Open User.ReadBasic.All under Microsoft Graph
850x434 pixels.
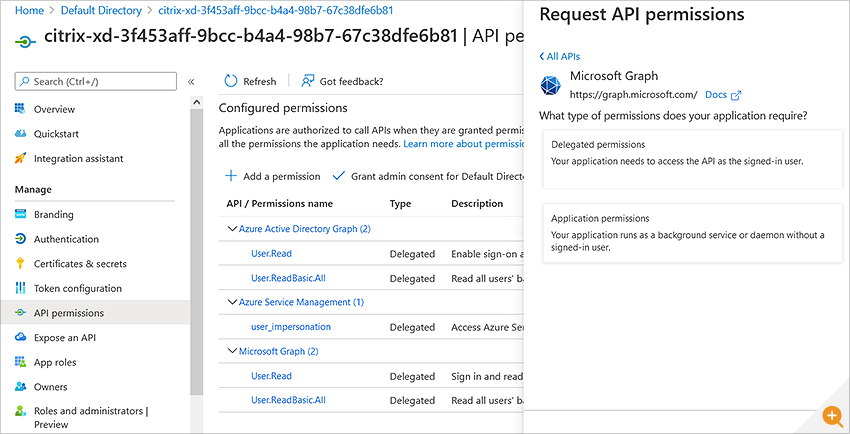[288, 400]
